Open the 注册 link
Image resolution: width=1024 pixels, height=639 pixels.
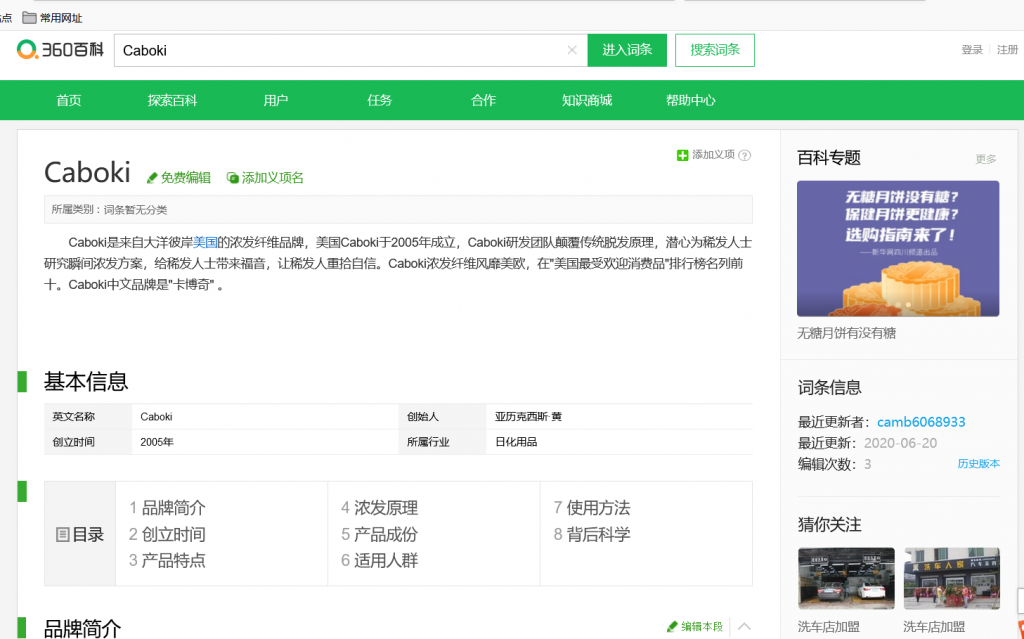pos(1007,50)
